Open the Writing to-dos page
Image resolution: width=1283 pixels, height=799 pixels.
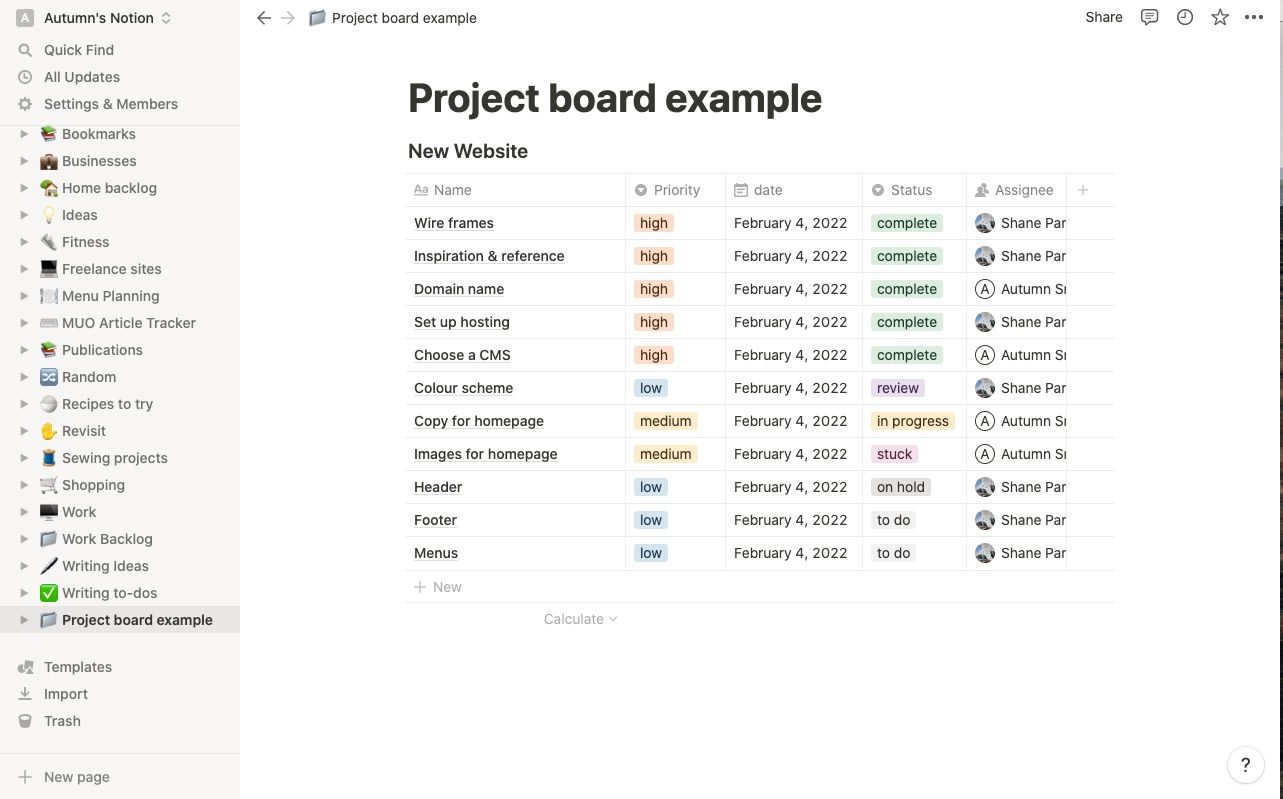pyautogui.click(x=108, y=592)
